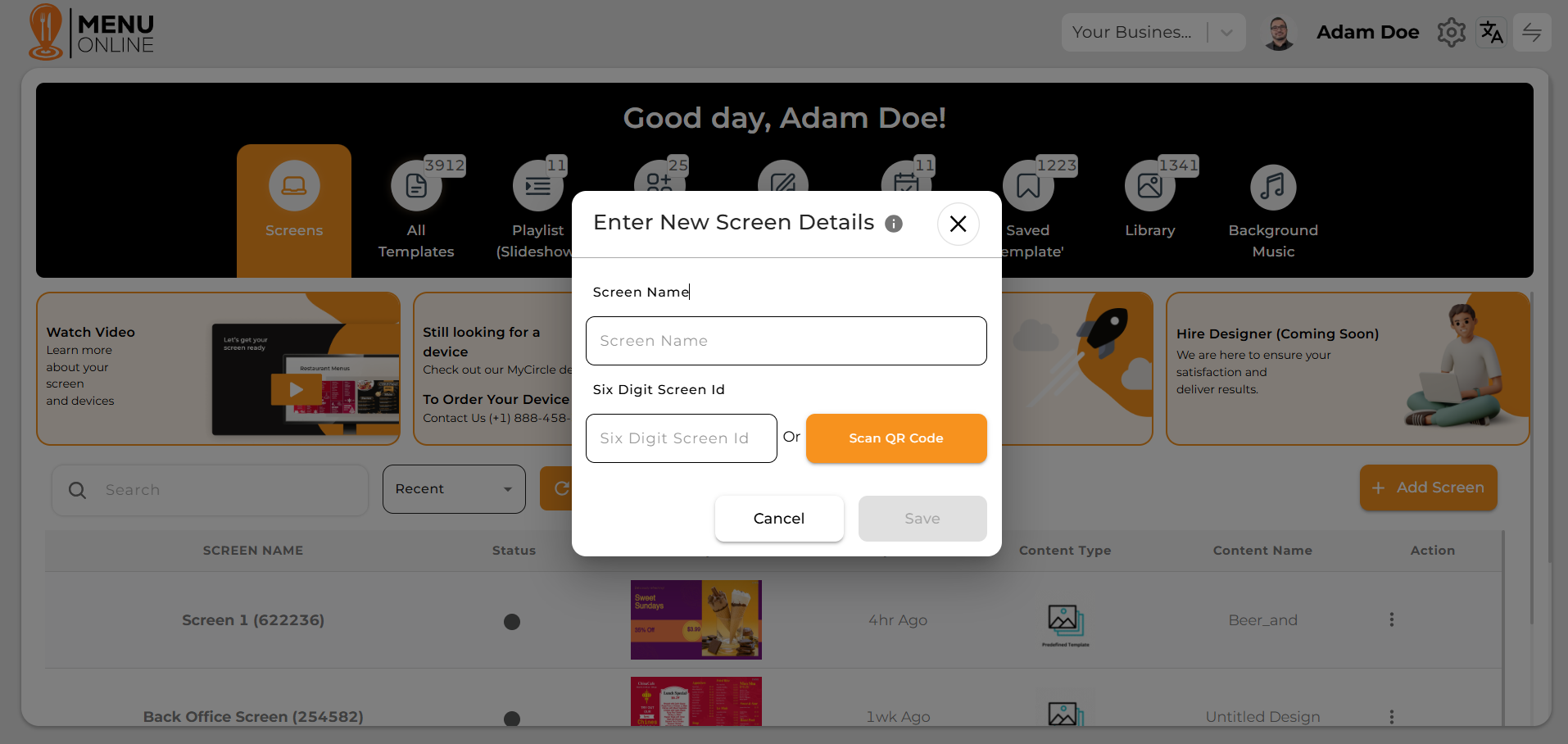1568x744 pixels.
Task: Play the Watch Video thumbnail
Action: (297, 389)
